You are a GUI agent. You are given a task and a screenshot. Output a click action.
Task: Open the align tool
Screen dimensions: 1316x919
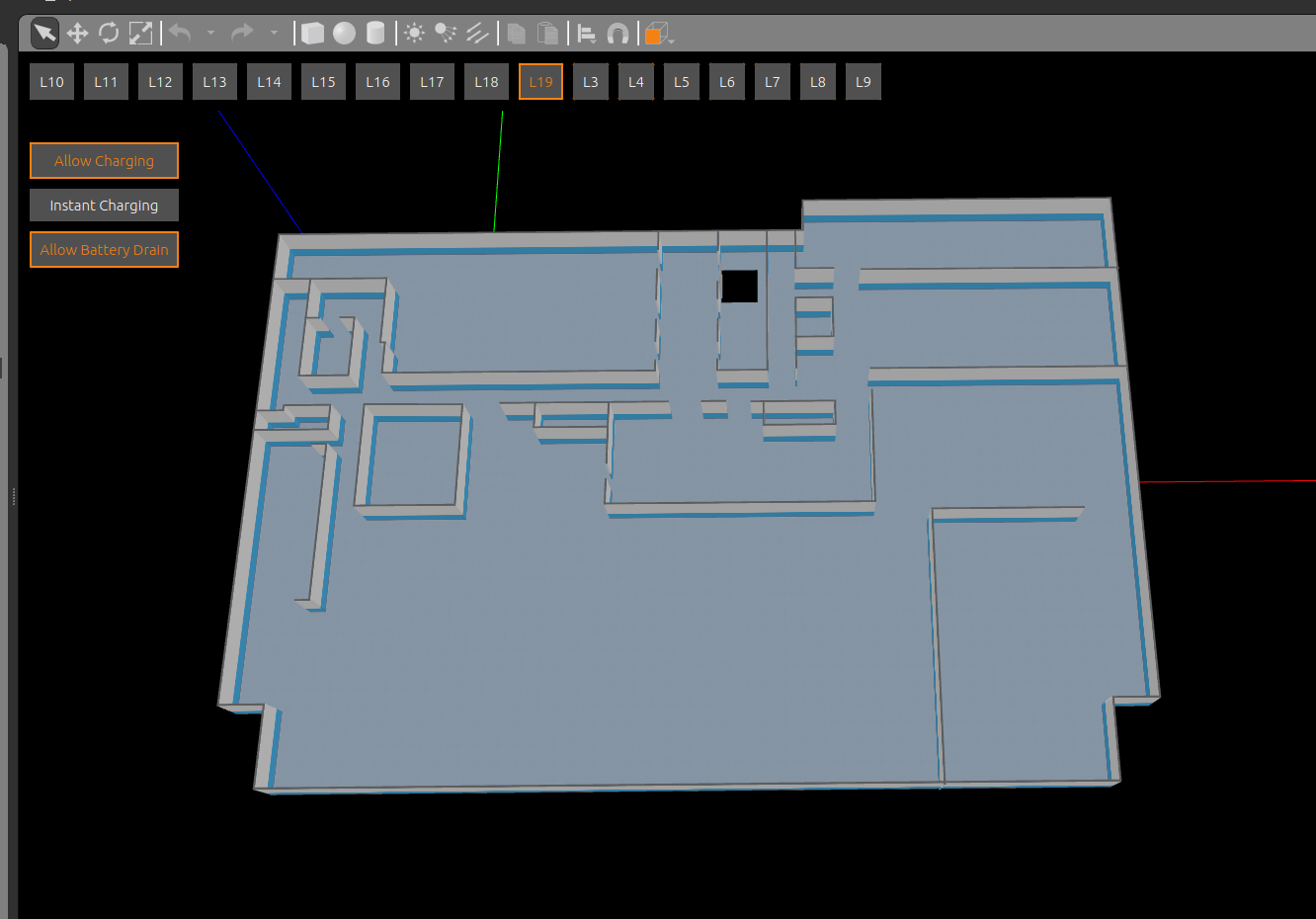(586, 34)
